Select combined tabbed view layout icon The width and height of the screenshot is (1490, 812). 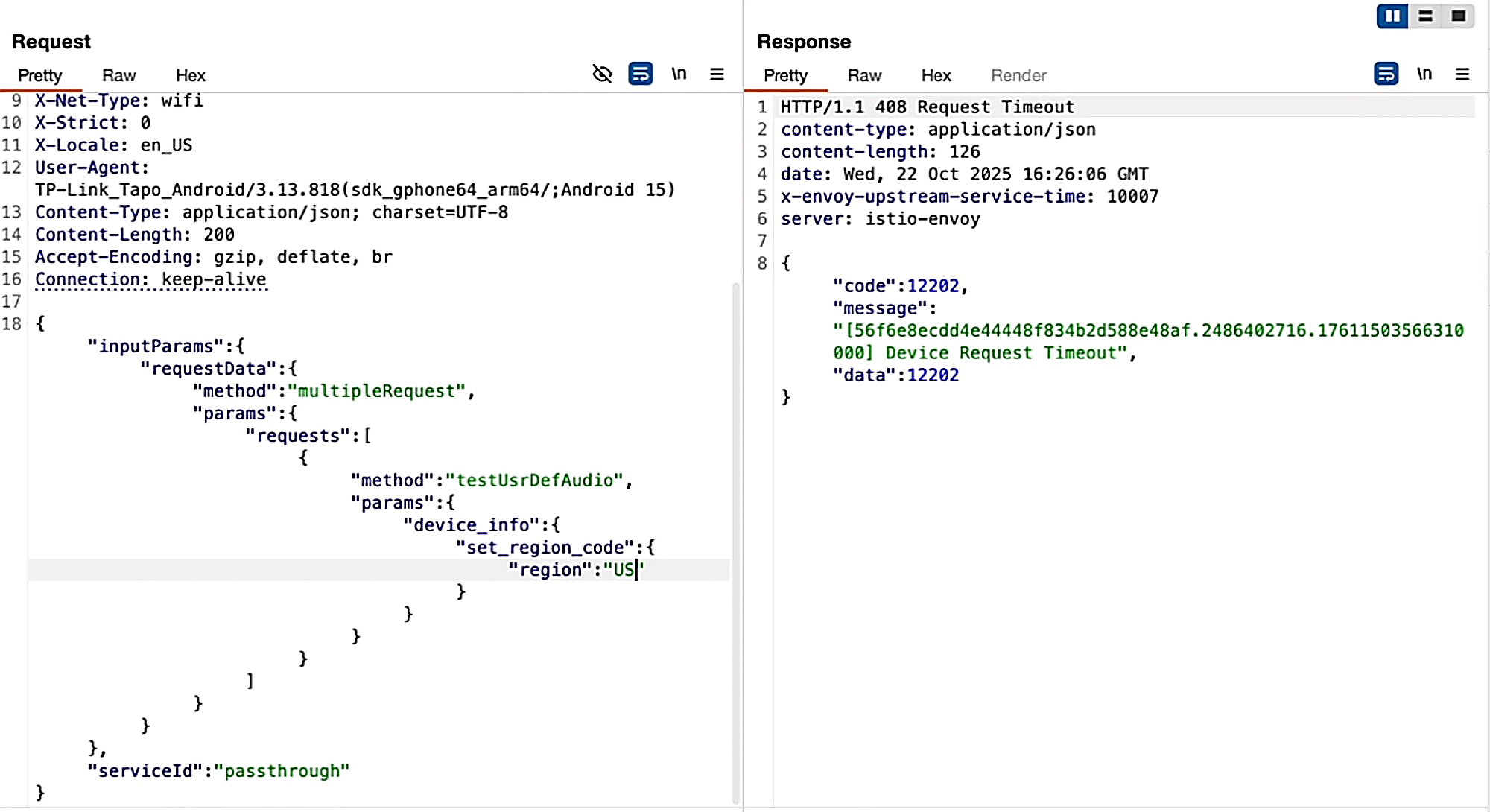click(1458, 16)
